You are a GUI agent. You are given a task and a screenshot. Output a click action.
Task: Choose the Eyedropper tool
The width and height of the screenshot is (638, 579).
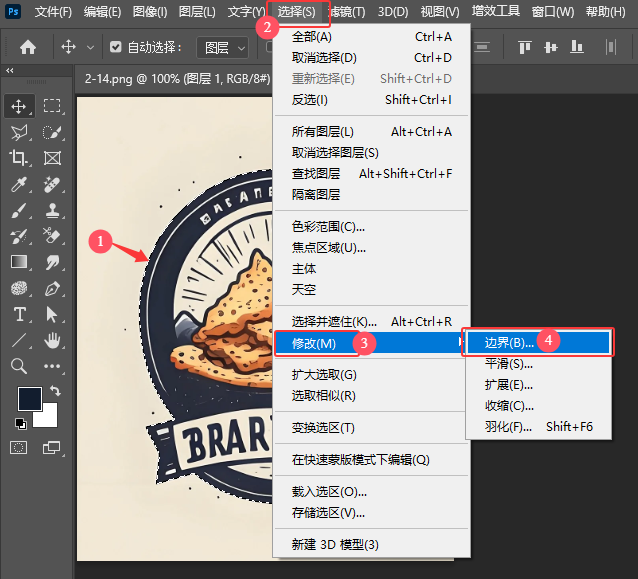tap(19, 185)
